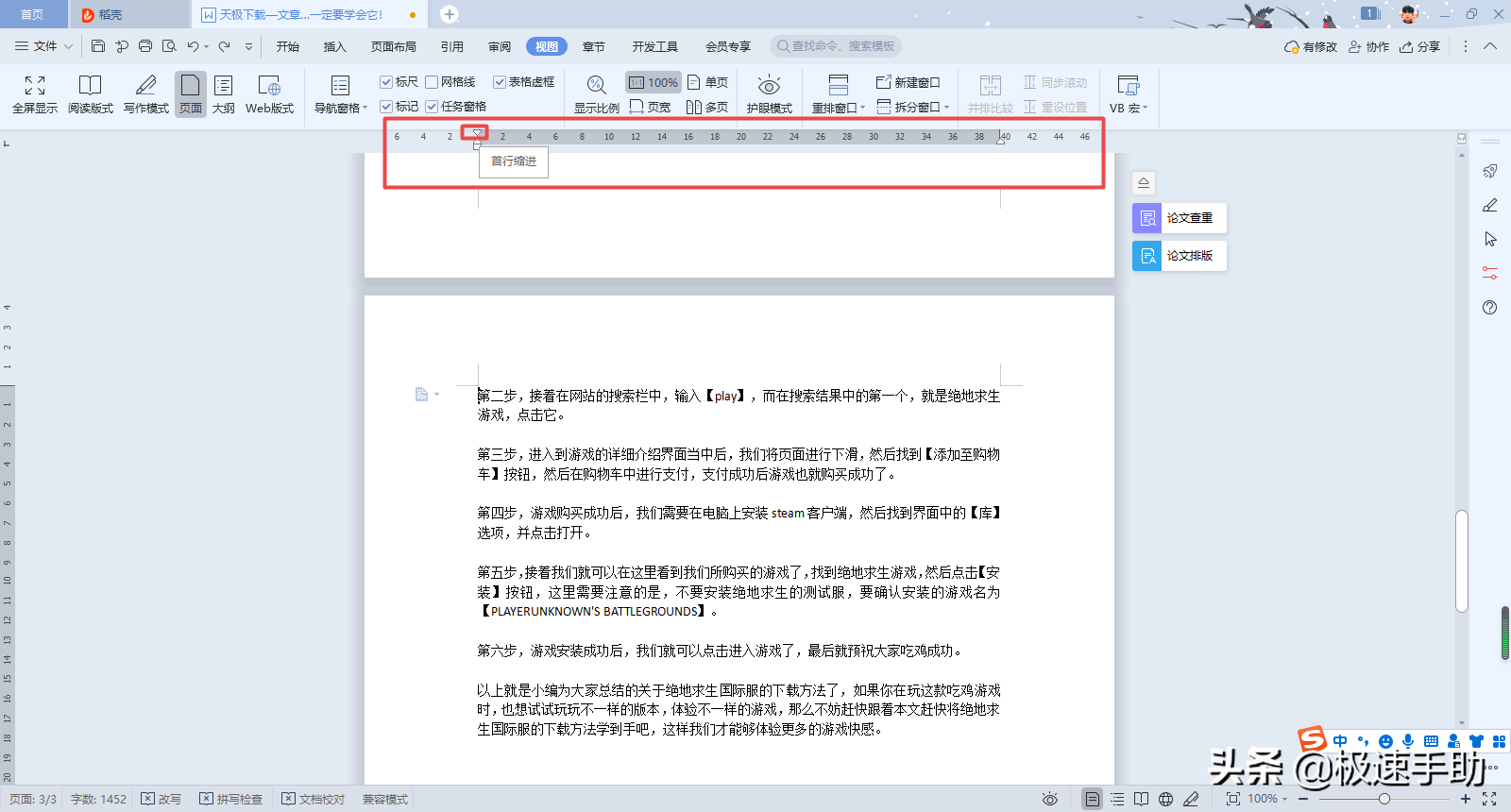Open writing mode view

click(x=146, y=95)
